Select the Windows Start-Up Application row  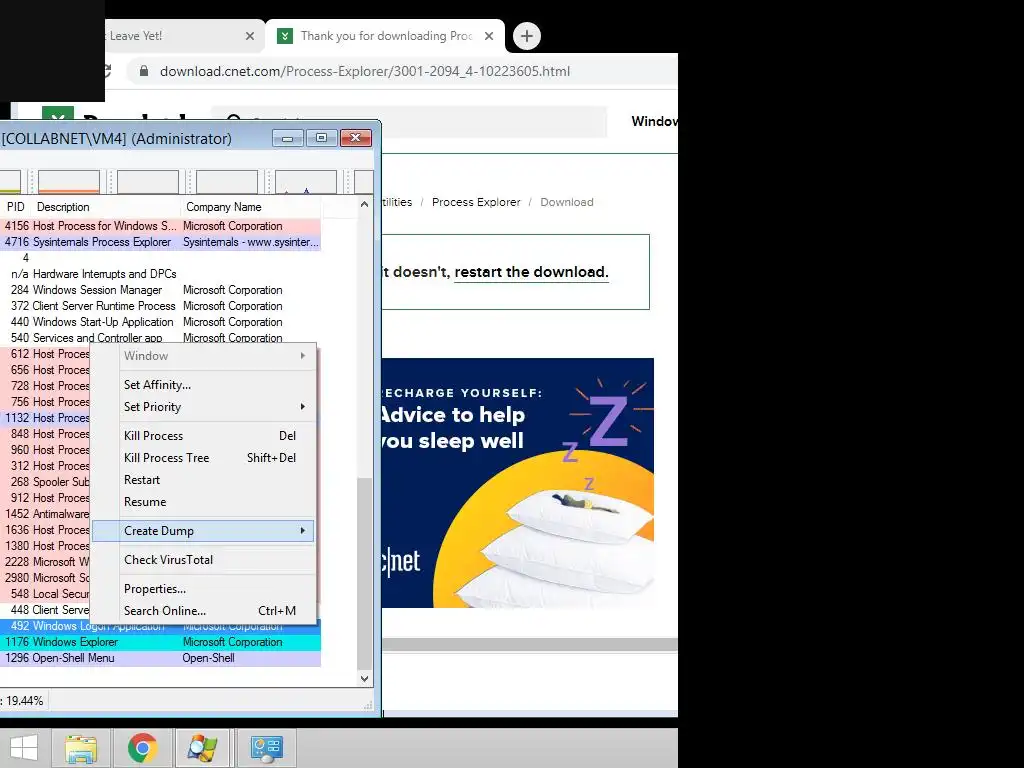(x=160, y=322)
